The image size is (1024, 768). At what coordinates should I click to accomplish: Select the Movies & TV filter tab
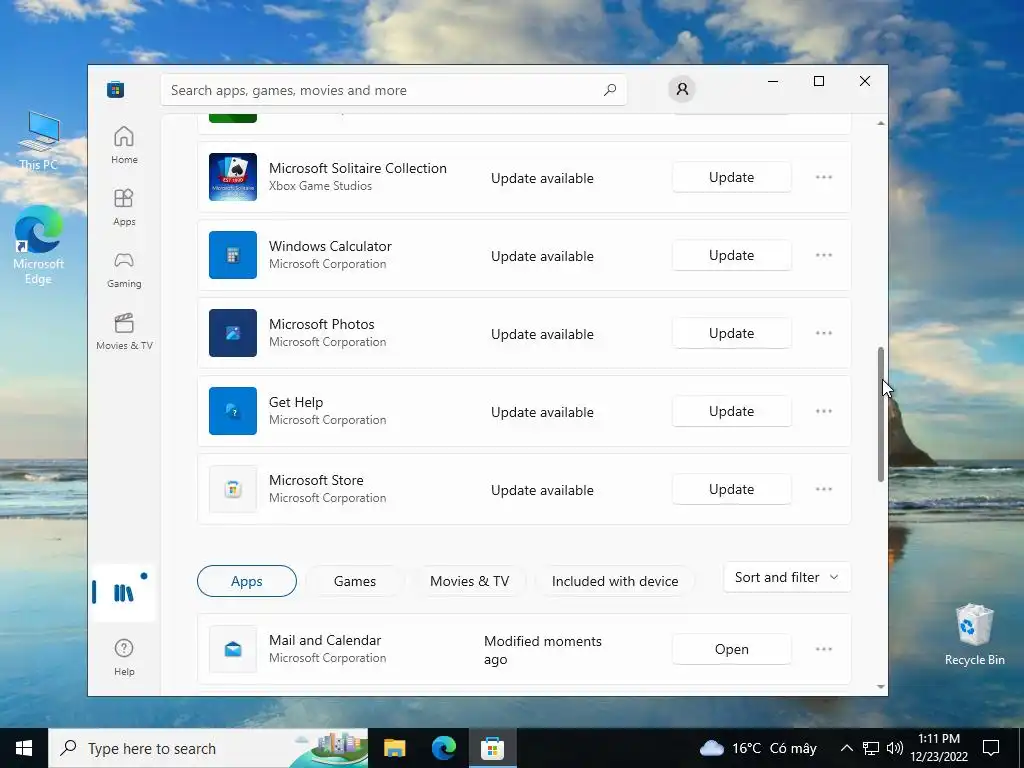tap(470, 581)
